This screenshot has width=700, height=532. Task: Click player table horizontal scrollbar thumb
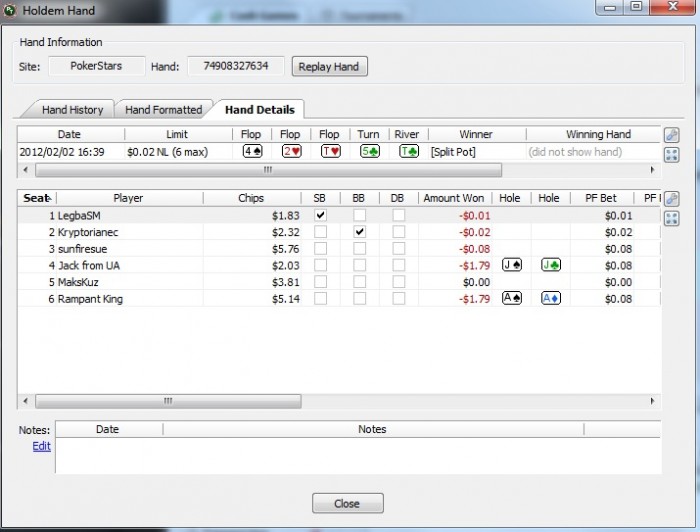[168, 401]
